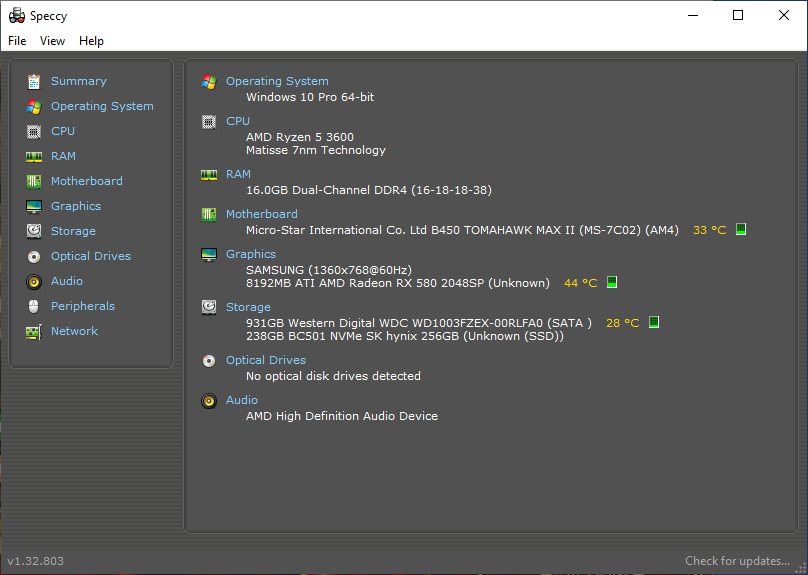
Task: Click the Optical Drives disc icon in summary panel
Action: coord(209,361)
